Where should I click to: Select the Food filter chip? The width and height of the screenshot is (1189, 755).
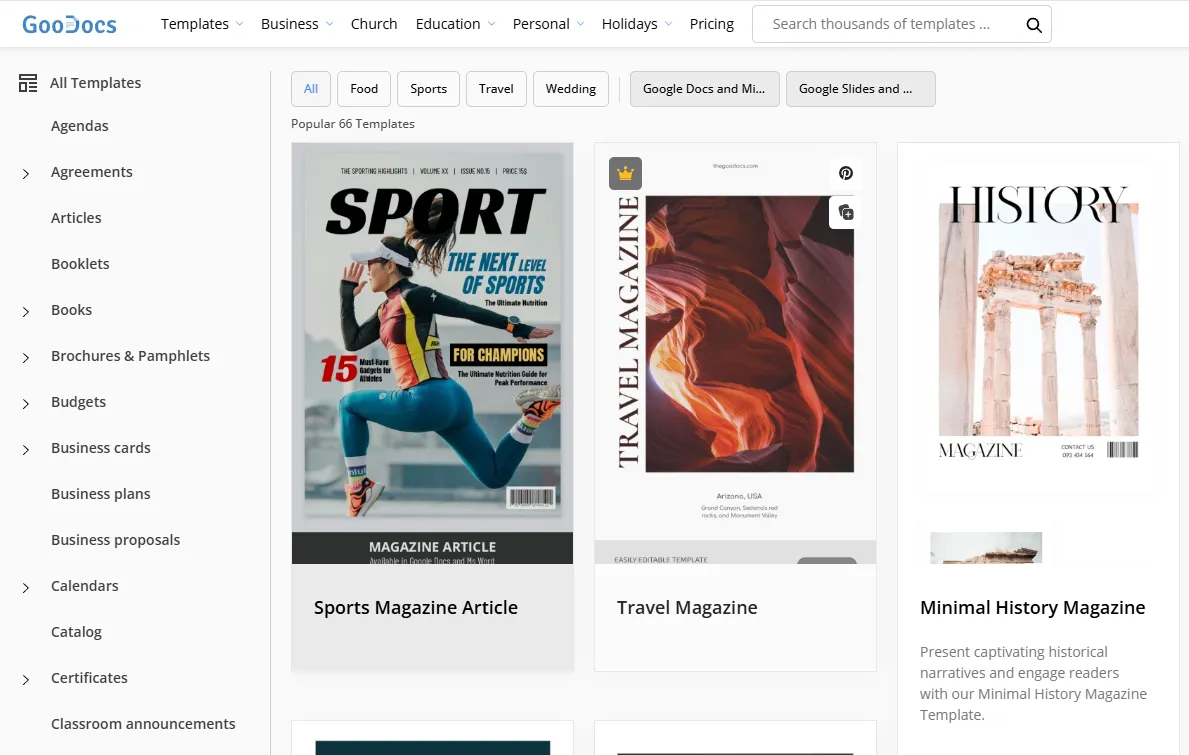(364, 89)
